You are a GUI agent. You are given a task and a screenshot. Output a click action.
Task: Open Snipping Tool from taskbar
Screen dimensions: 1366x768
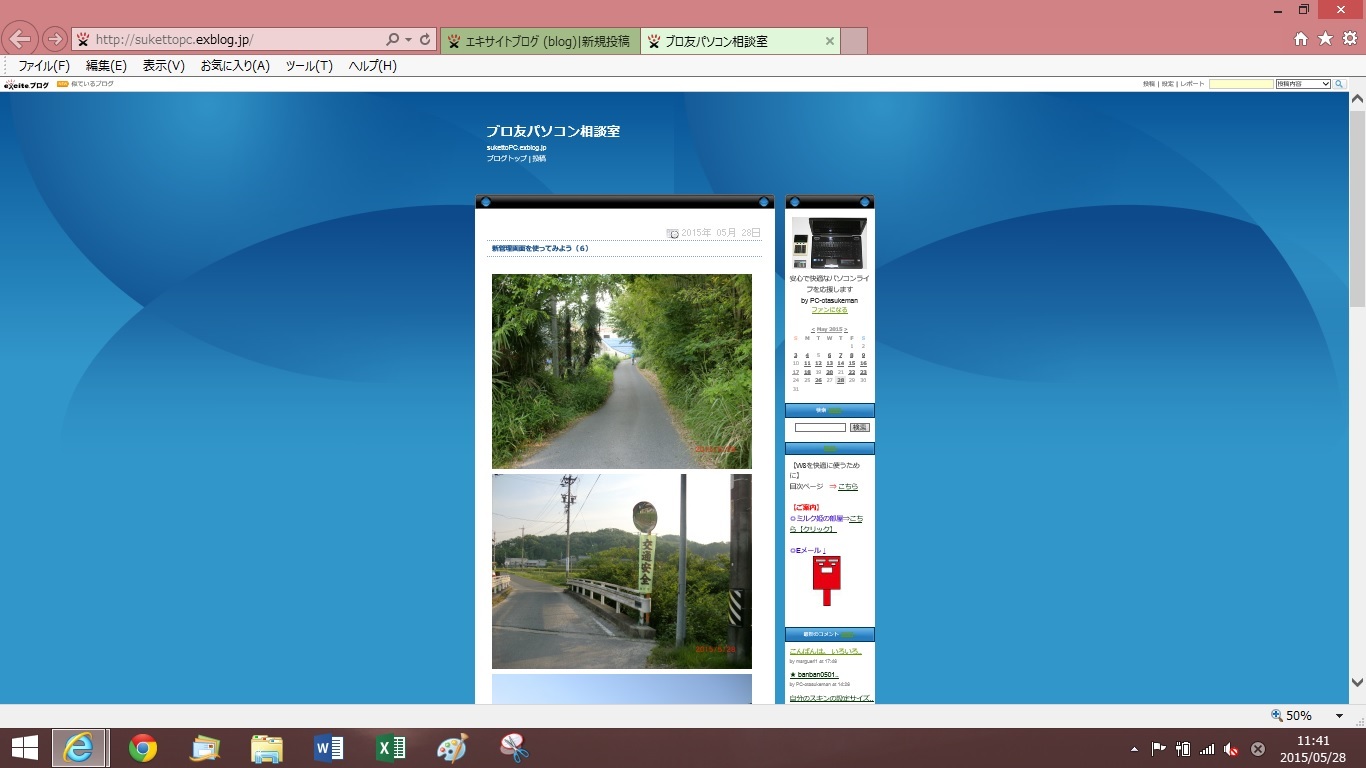(514, 748)
